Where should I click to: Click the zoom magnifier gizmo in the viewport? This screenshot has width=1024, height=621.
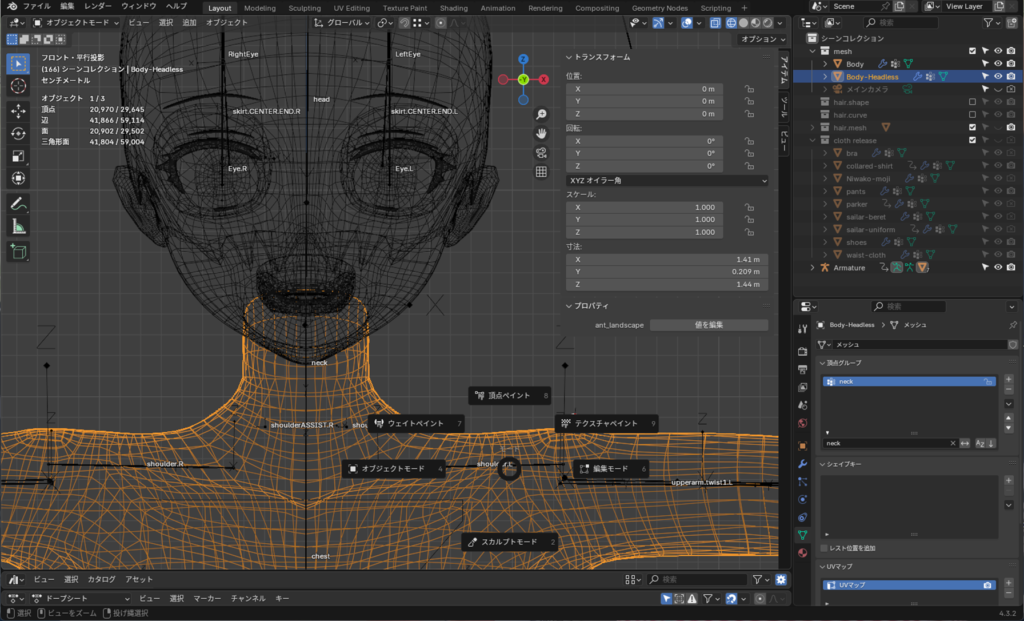click(x=541, y=115)
